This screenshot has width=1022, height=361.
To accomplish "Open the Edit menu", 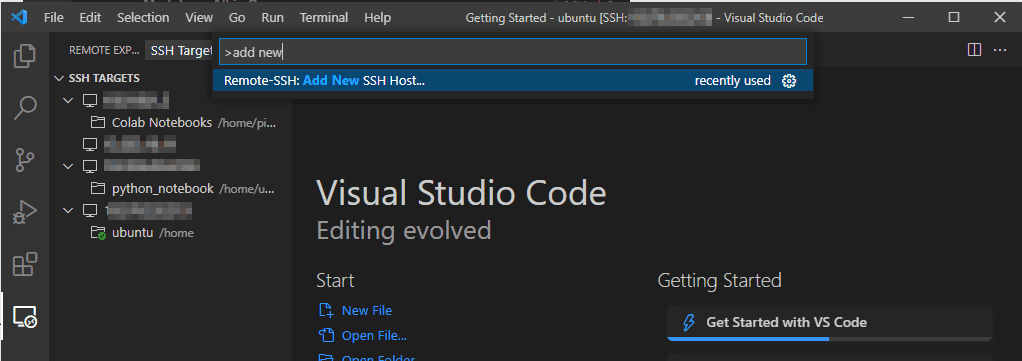I will [90, 18].
